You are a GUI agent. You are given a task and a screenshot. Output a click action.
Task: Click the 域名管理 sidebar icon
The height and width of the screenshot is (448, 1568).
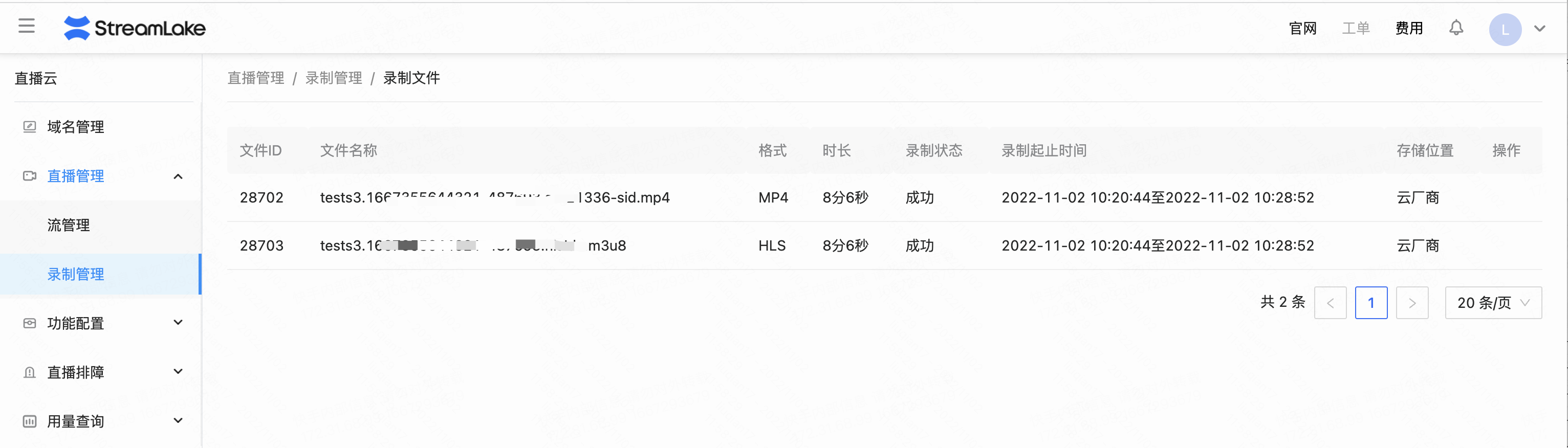tap(29, 127)
